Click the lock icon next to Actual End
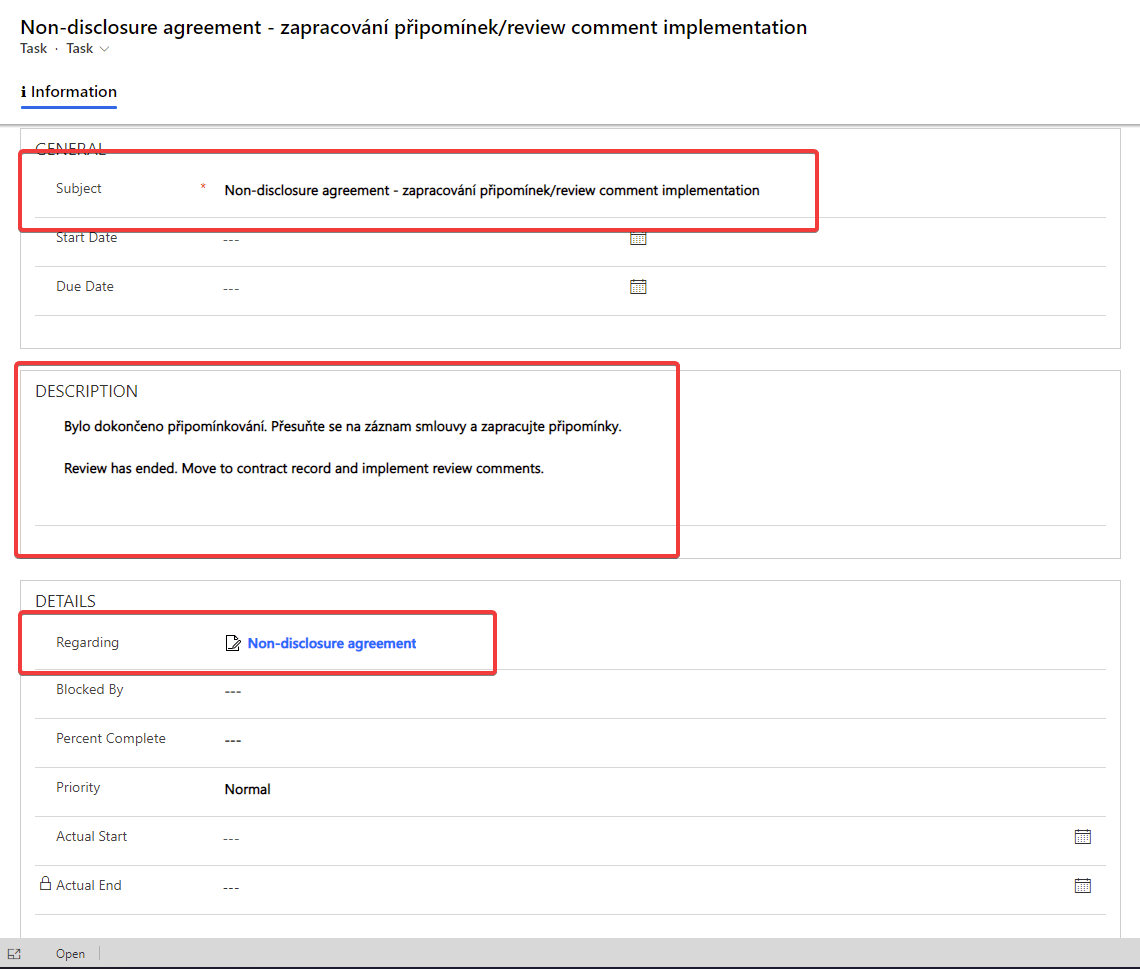Image resolution: width=1140 pixels, height=969 pixels. tap(45, 883)
